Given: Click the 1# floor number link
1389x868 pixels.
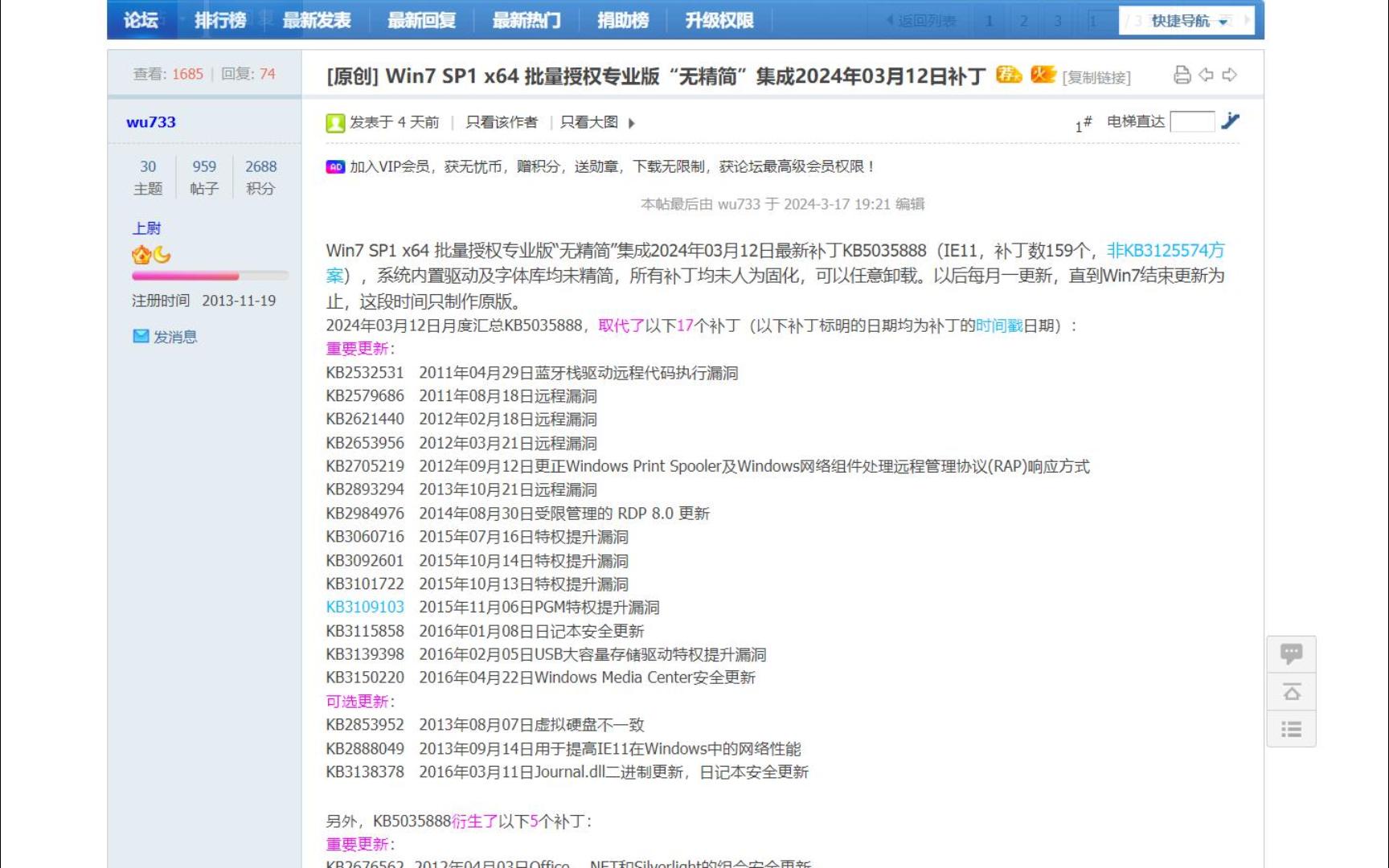Looking at the screenshot, I should click(x=1084, y=123).
